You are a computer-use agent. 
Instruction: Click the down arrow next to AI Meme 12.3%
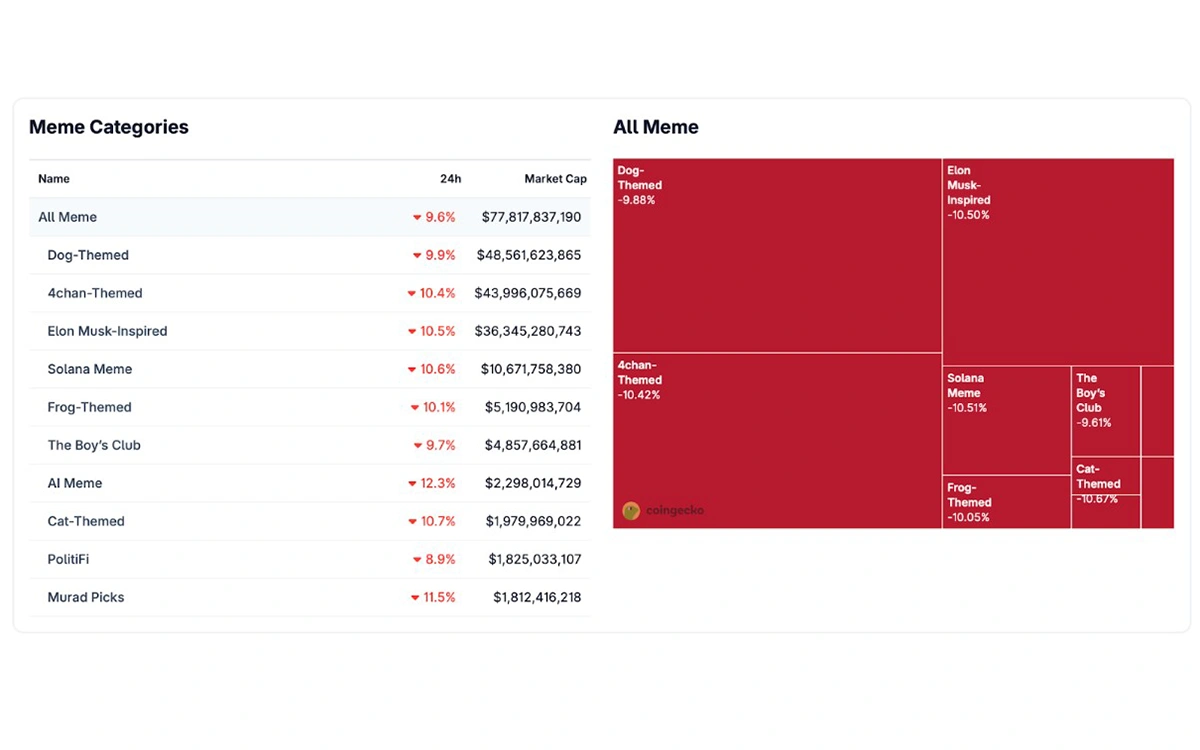tap(412, 483)
